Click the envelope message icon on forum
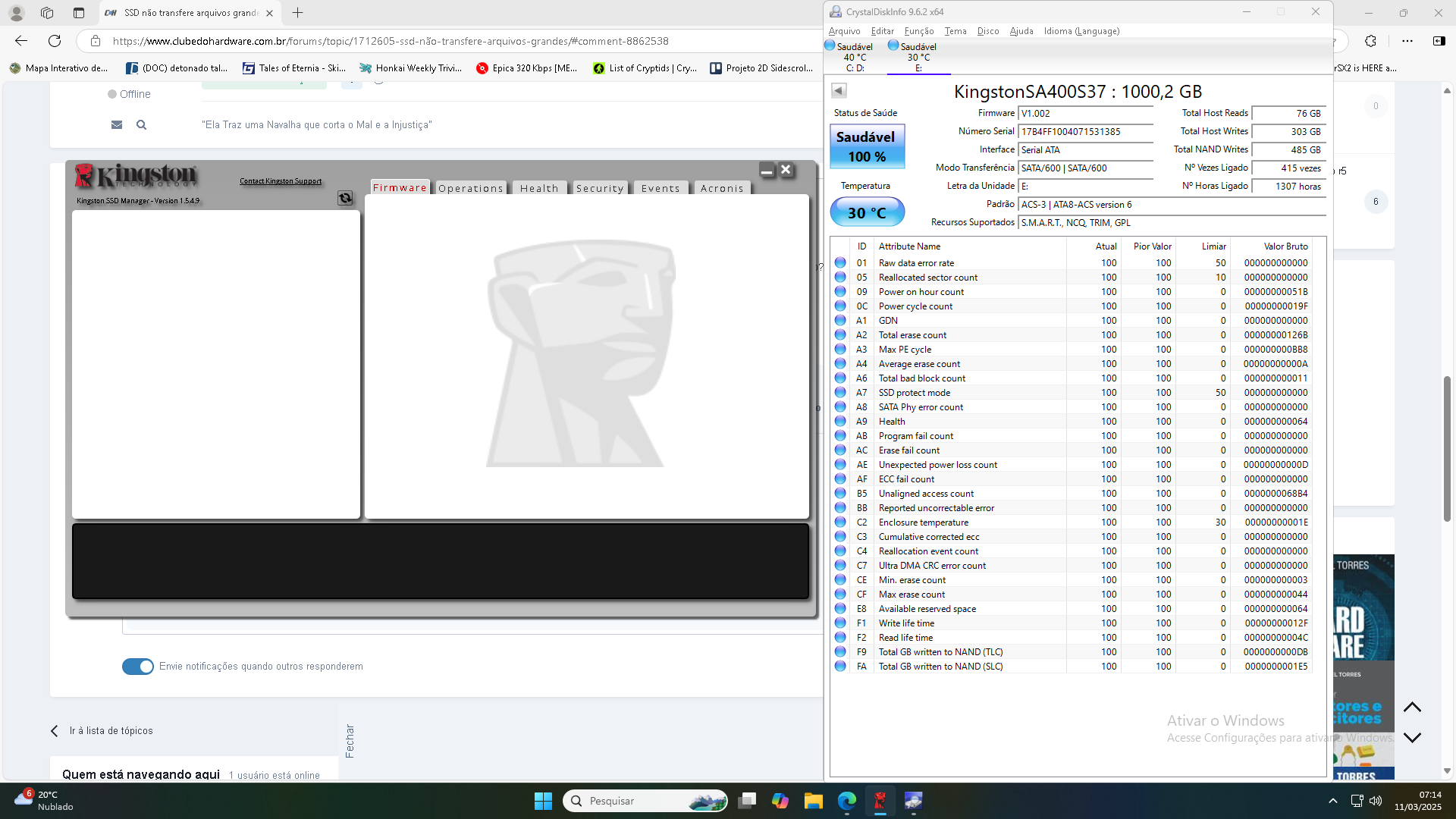The width and height of the screenshot is (1456, 819). 117,124
